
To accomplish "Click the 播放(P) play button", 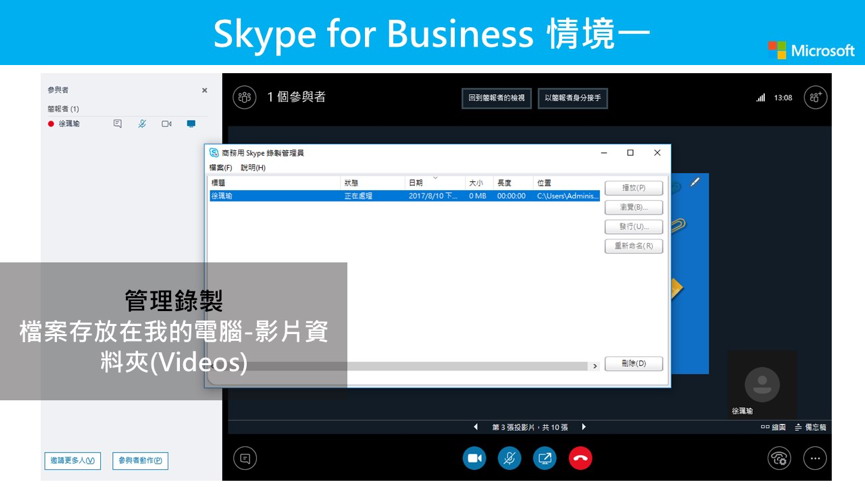I will (634, 188).
